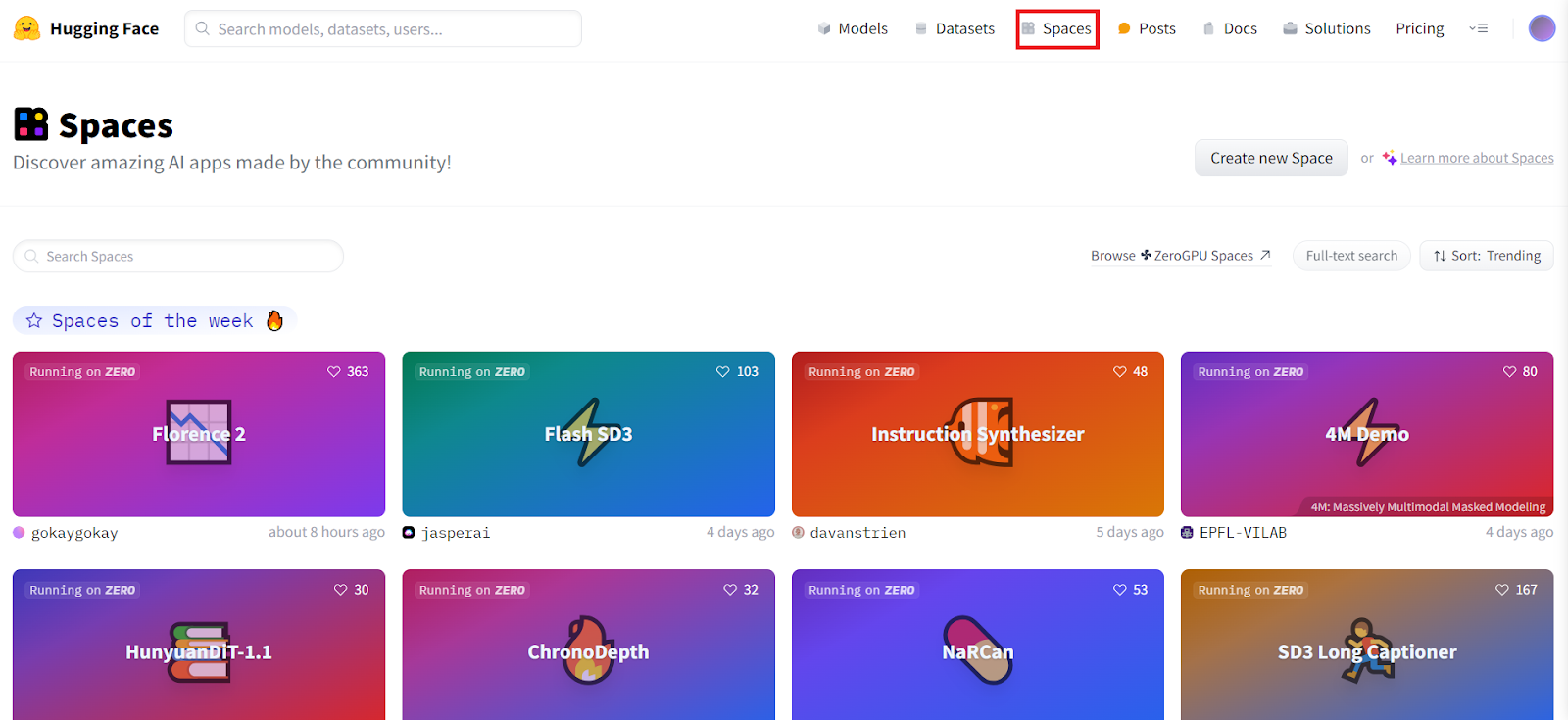Click the Hugging Face logo
Viewport: 1568px width, 720px height.
click(86, 28)
